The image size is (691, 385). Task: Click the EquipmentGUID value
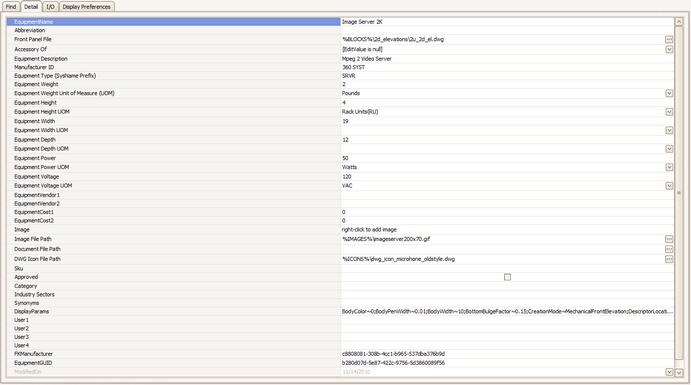coord(393,363)
